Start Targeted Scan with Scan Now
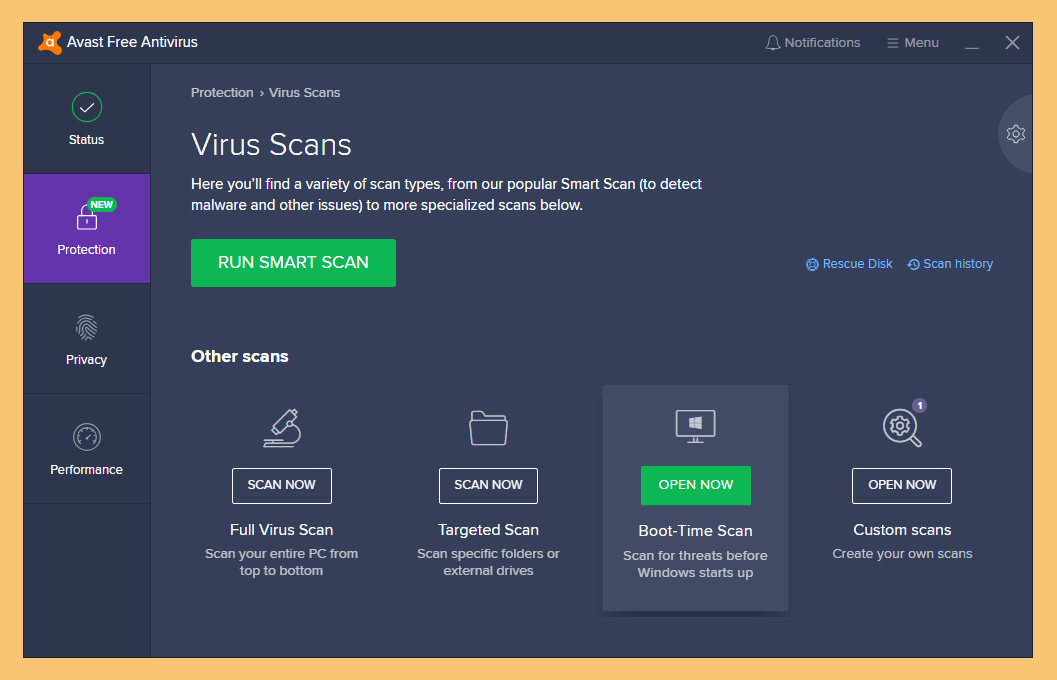1057x680 pixels. click(488, 485)
